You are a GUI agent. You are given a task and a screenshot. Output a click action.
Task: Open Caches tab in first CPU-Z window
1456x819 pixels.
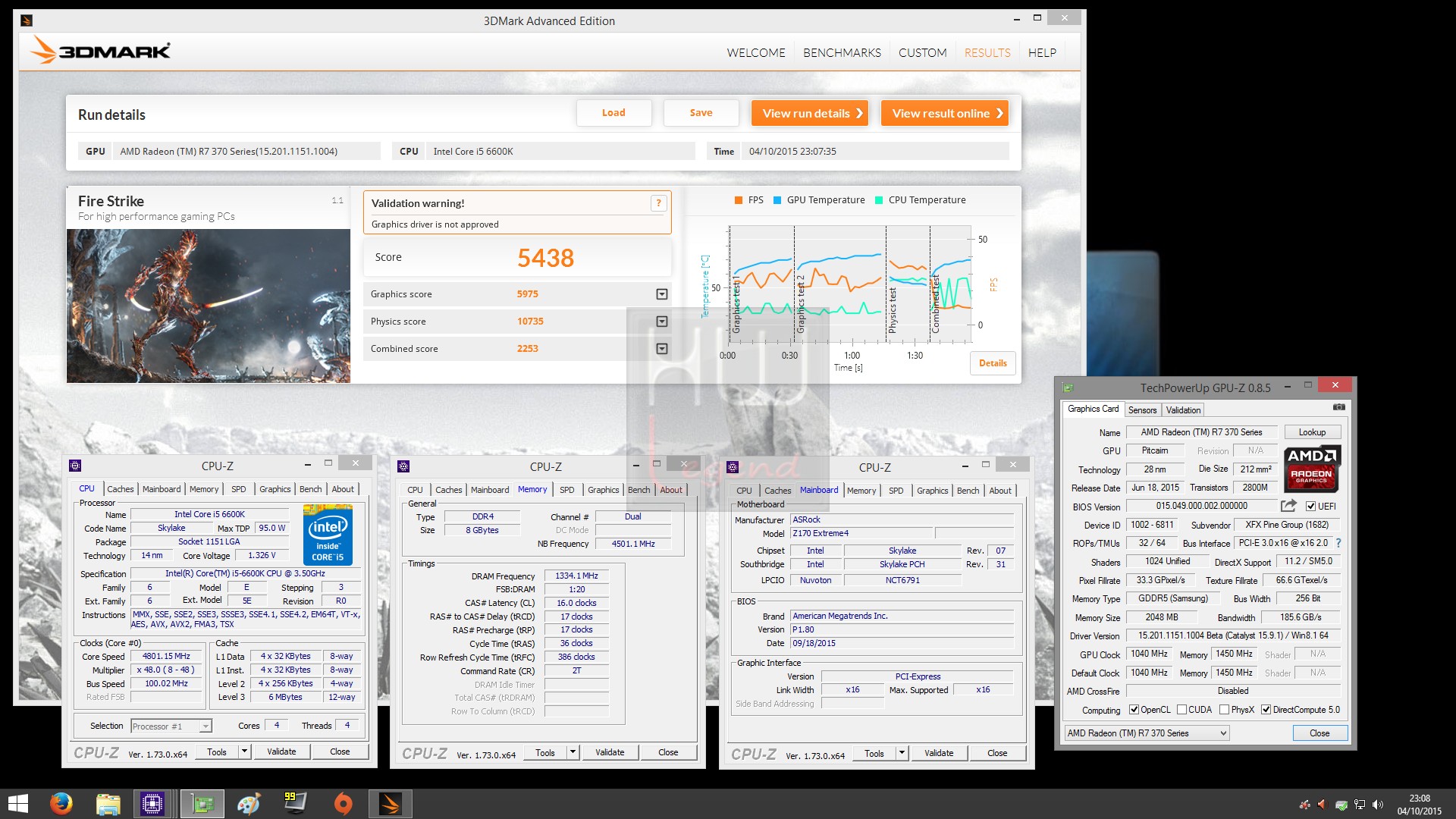[x=120, y=489]
